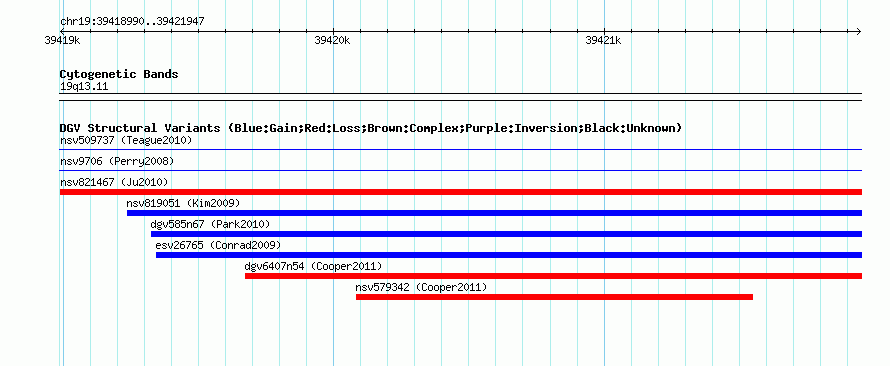Screen dimensions: 890x366
Task: Click the dgv585n67 (Park2010) label
Action: 210,224
